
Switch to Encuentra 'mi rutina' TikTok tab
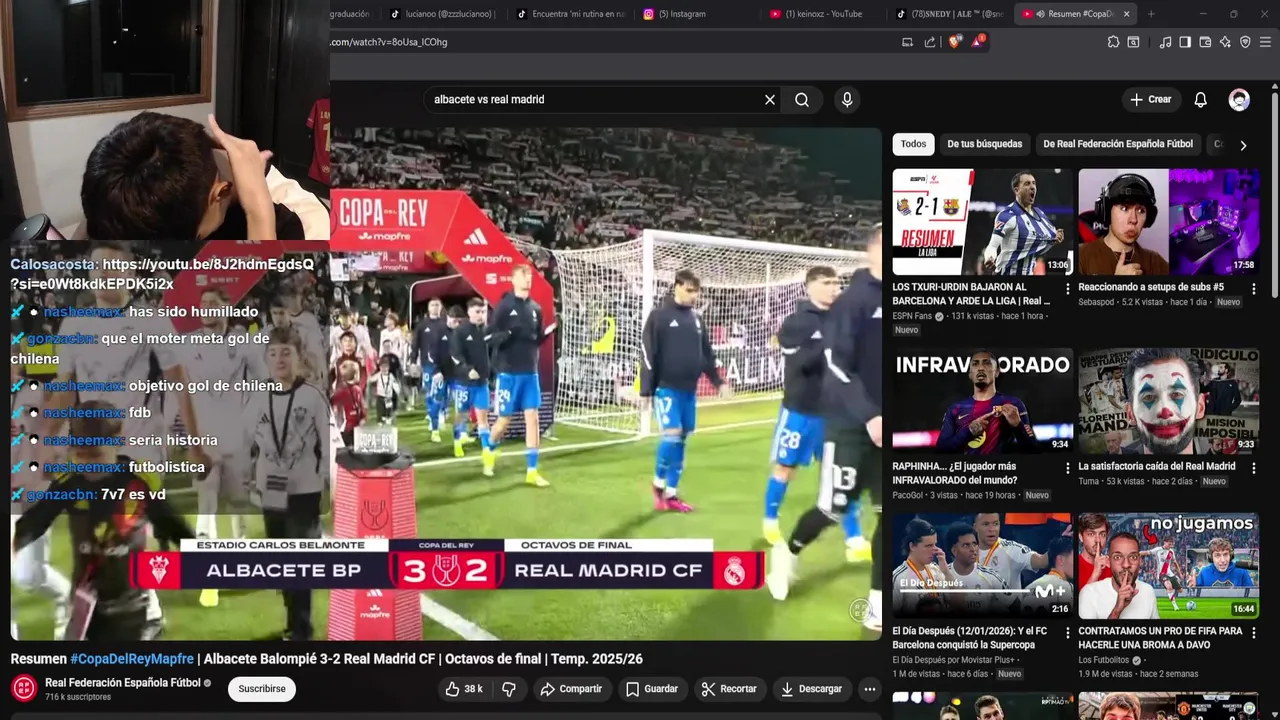pos(570,14)
